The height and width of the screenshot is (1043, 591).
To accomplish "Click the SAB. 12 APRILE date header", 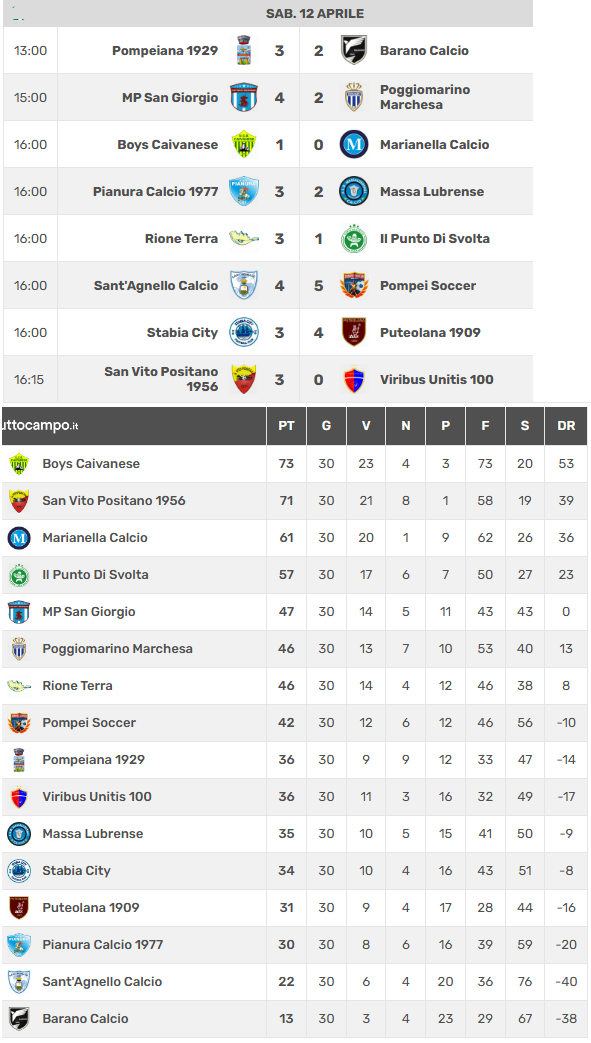I will (x=315, y=13).
